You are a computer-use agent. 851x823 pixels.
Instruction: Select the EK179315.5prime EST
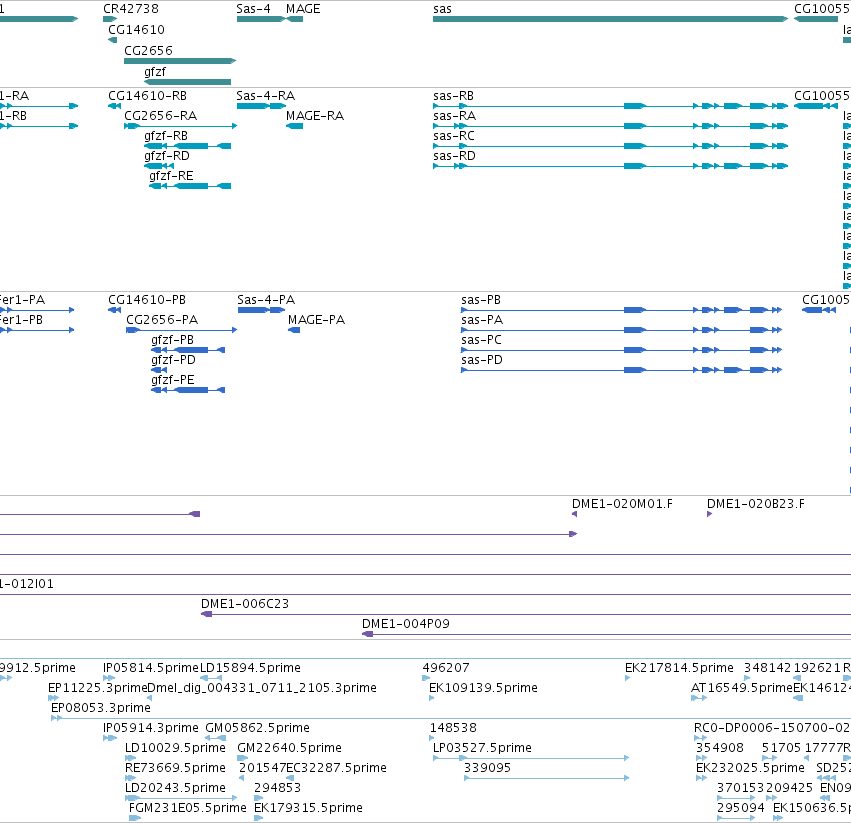pos(258,818)
